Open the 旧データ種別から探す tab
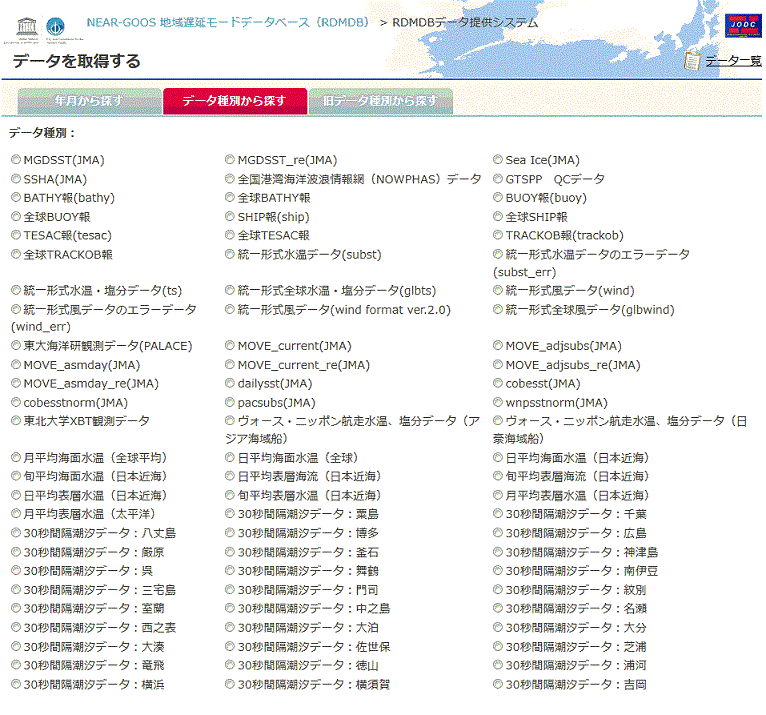The image size is (766, 715). (381, 101)
